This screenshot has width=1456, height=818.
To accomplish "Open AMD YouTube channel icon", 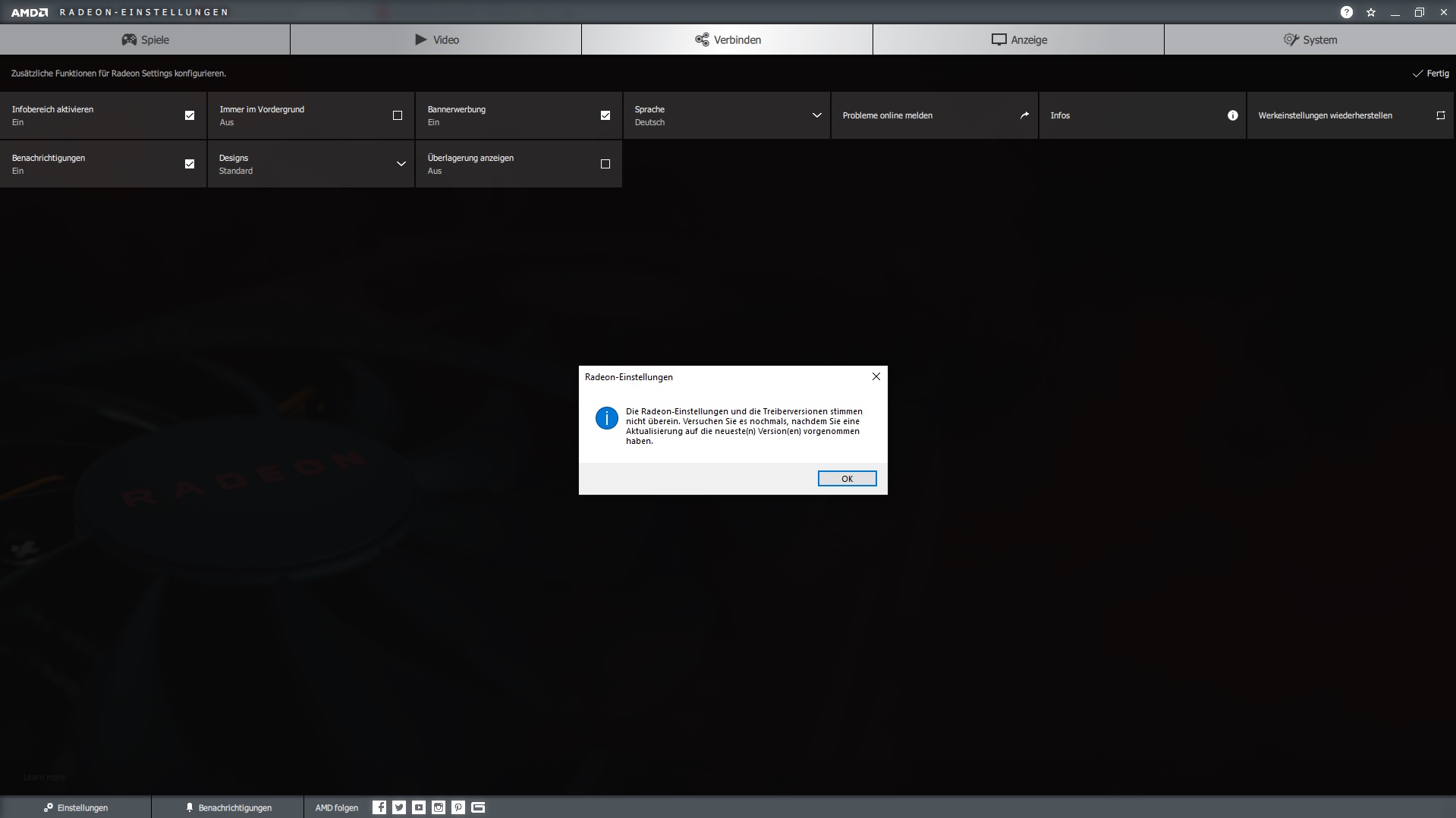I will click(419, 807).
